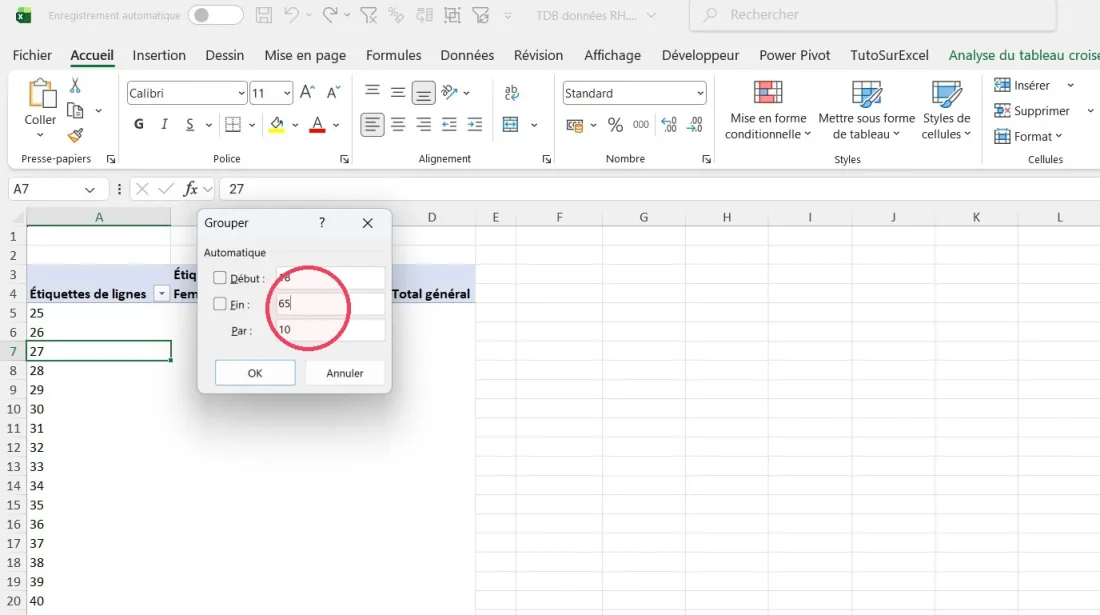
Task: Click the Par input field in Grouper
Action: tap(330, 330)
